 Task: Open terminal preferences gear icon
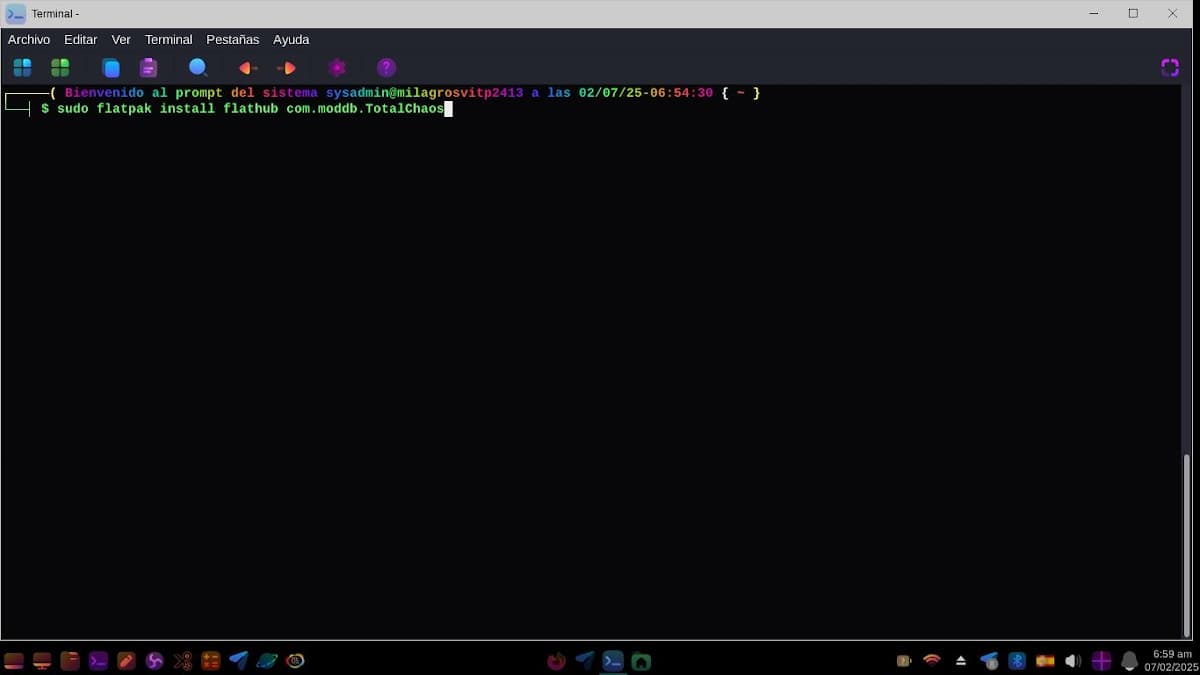pyautogui.click(x=337, y=68)
